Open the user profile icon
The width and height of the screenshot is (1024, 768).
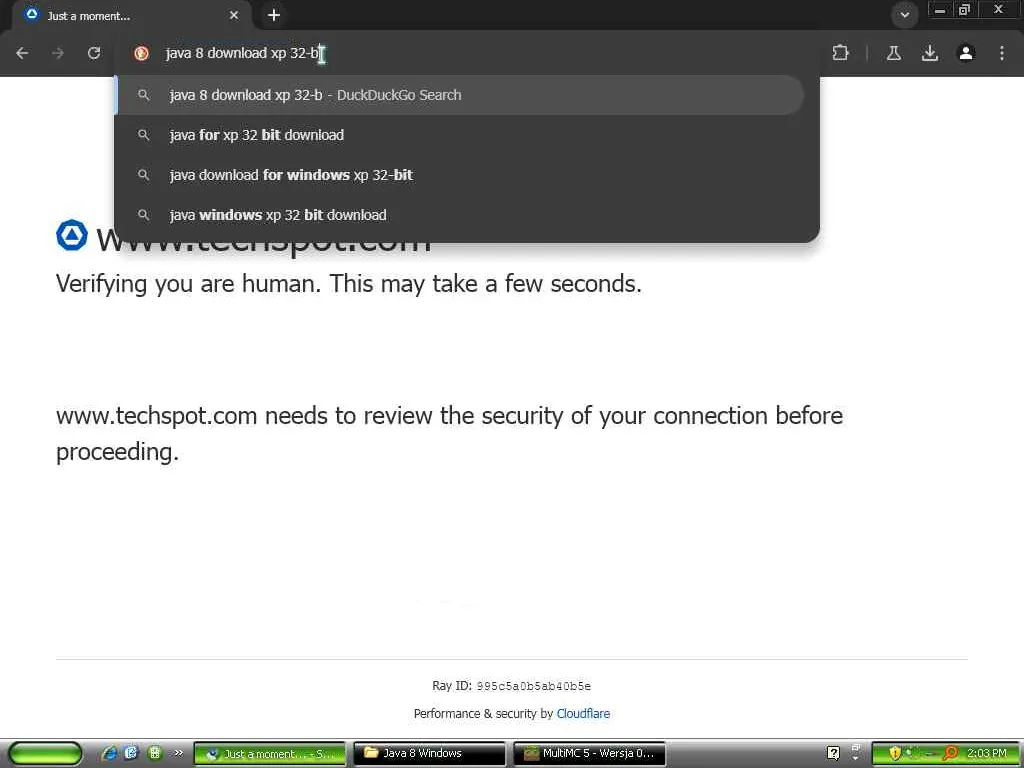coord(966,53)
